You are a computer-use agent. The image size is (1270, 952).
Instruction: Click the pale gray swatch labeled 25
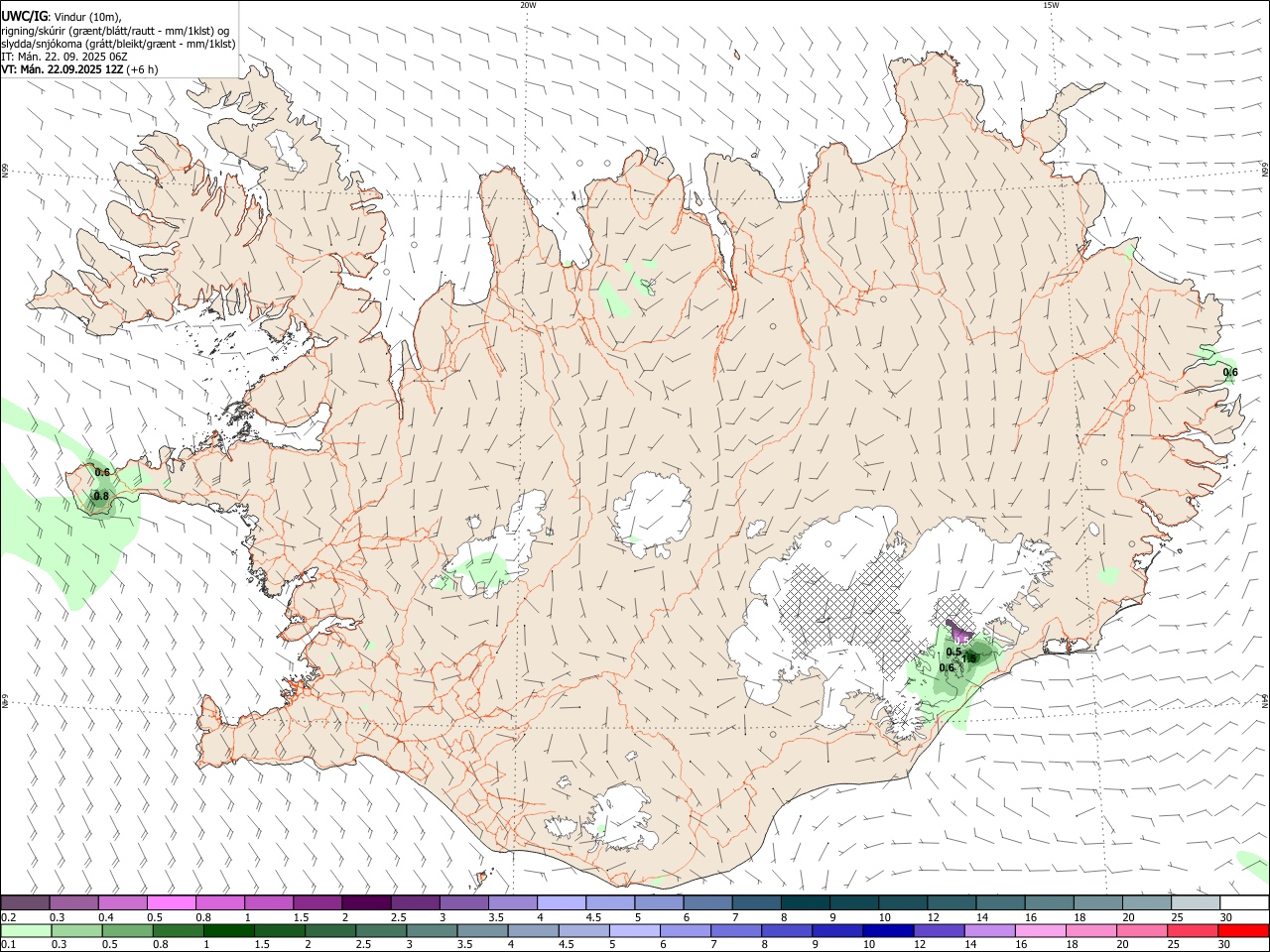click(1195, 902)
